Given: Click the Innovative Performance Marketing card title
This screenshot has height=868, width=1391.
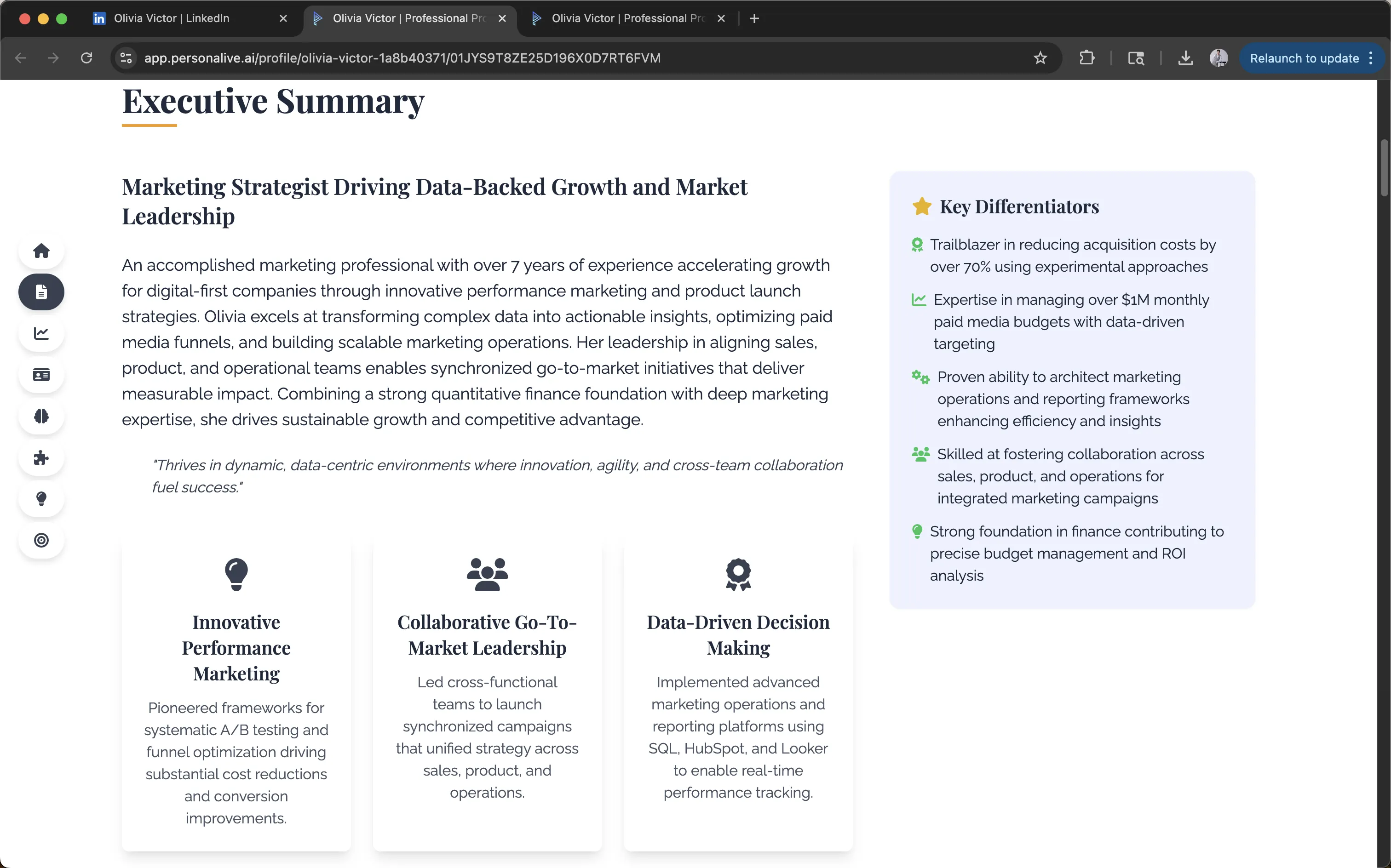Looking at the screenshot, I should click(236, 648).
